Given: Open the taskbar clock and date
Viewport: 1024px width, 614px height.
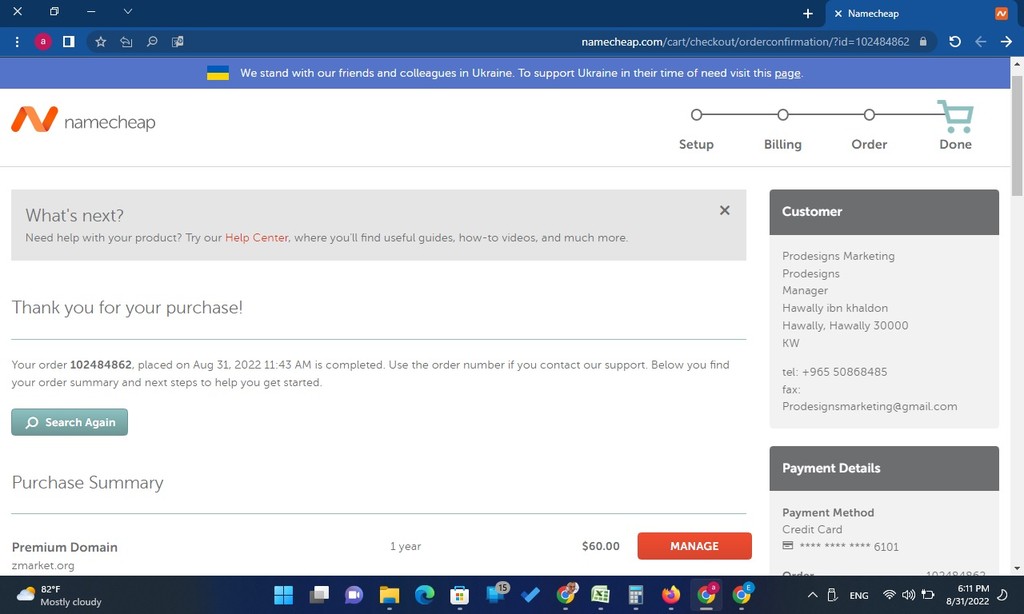Looking at the screenshot, I should (967, 595).
